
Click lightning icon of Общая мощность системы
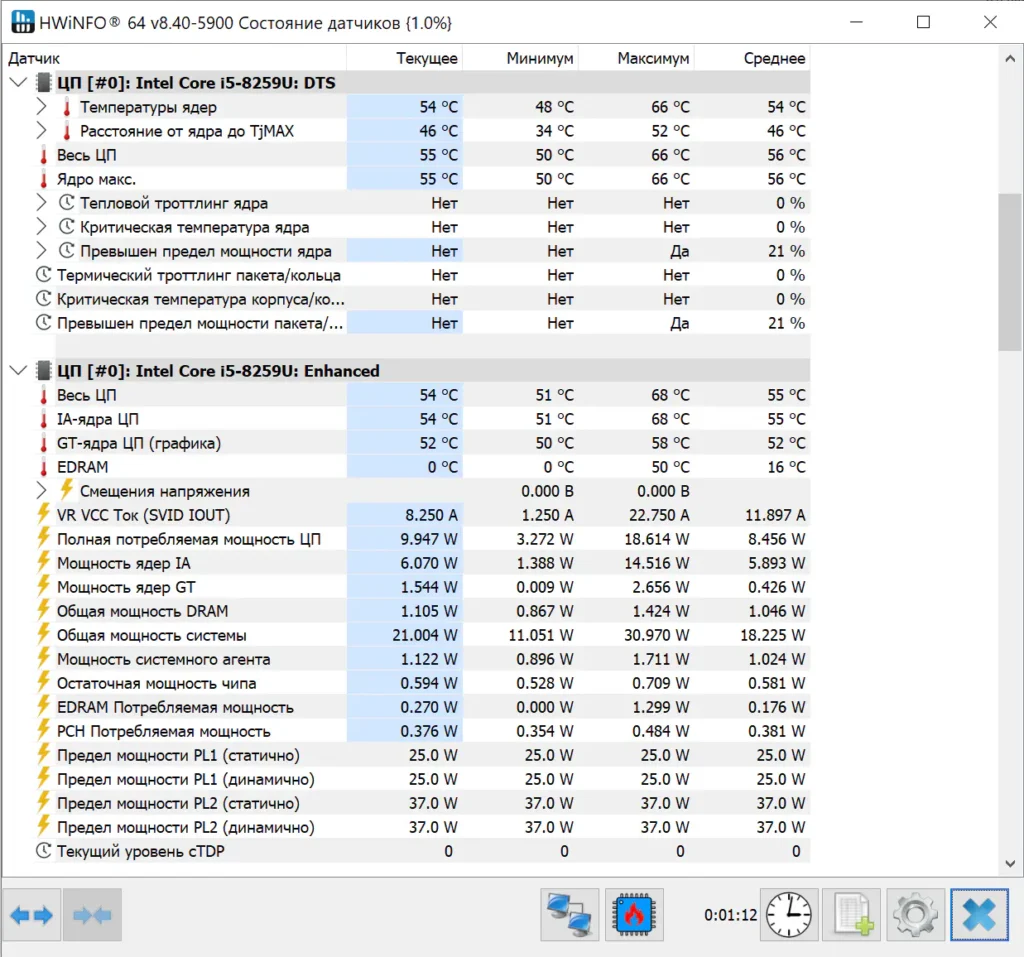[x=43, y=634]
